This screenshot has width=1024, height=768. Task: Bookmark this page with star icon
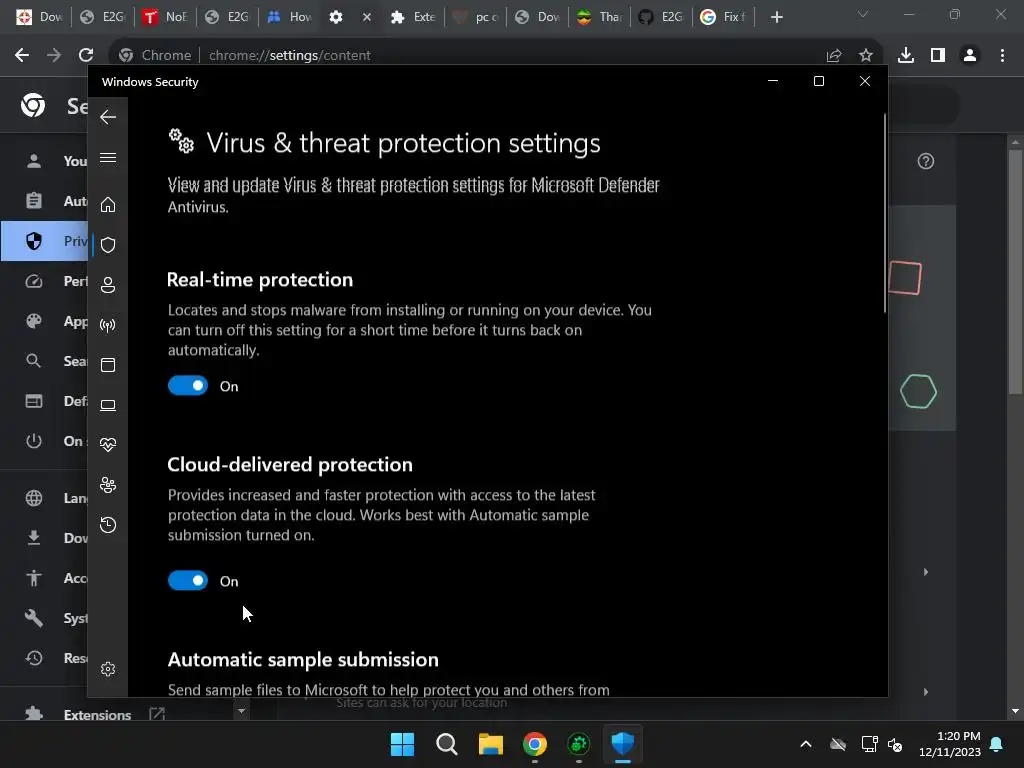pos(865,56)
